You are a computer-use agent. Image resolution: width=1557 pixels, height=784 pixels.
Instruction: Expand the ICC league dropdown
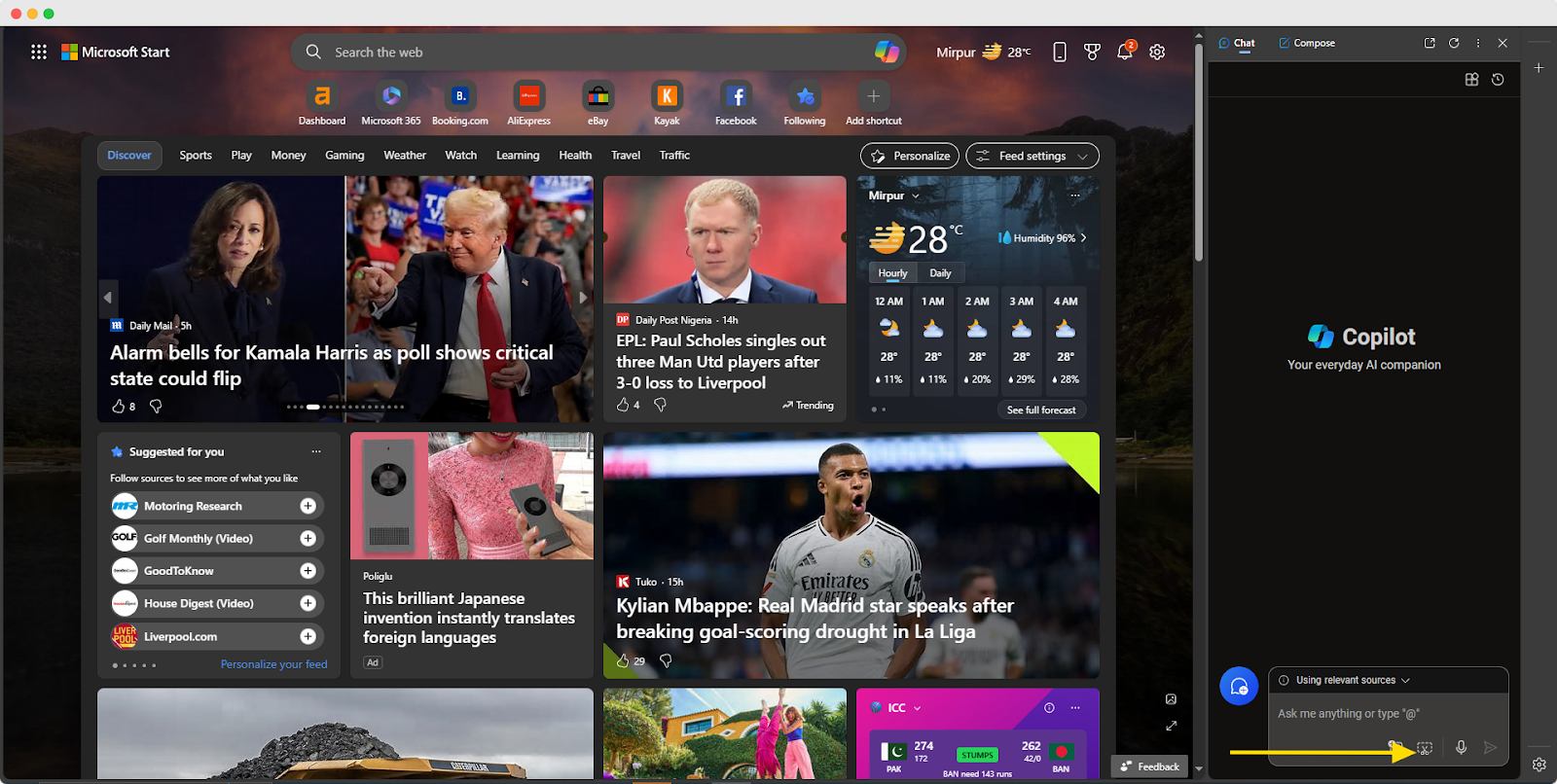[917, 708]
